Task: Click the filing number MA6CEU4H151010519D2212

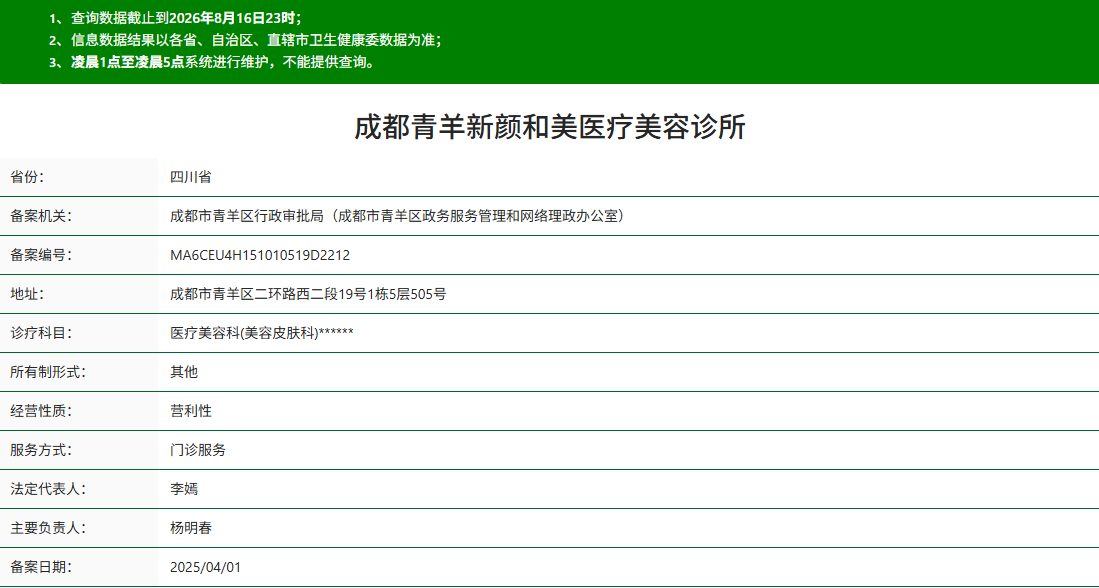Action: (x=260, y=255)
